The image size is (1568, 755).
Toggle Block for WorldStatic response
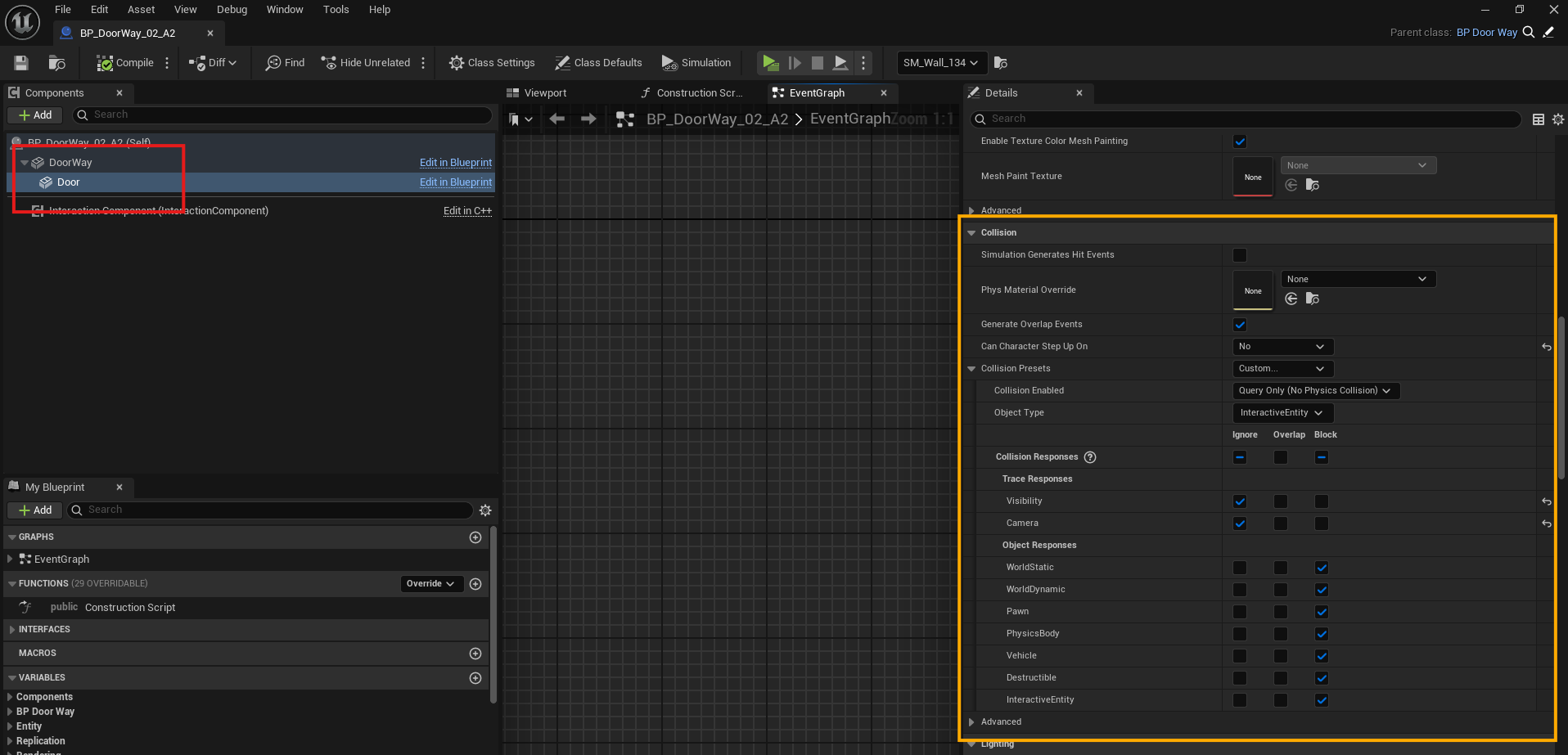tap(1322, 568)
